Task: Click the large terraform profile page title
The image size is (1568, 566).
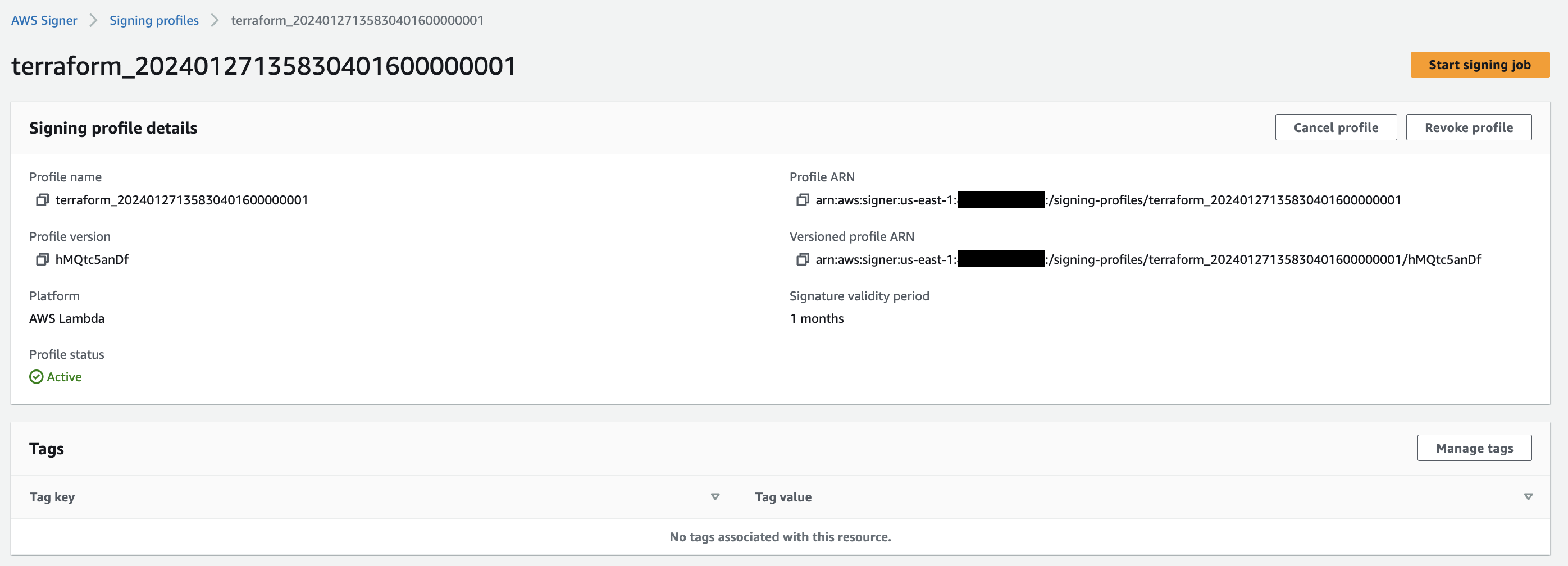Action: click(x=264, y=66)
